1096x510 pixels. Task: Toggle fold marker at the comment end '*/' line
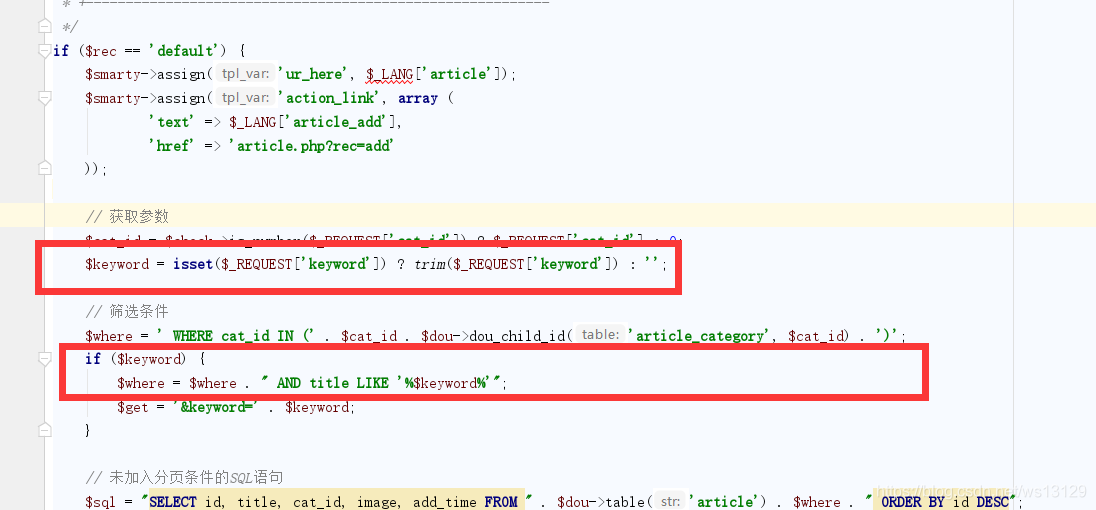click(45, 27)
